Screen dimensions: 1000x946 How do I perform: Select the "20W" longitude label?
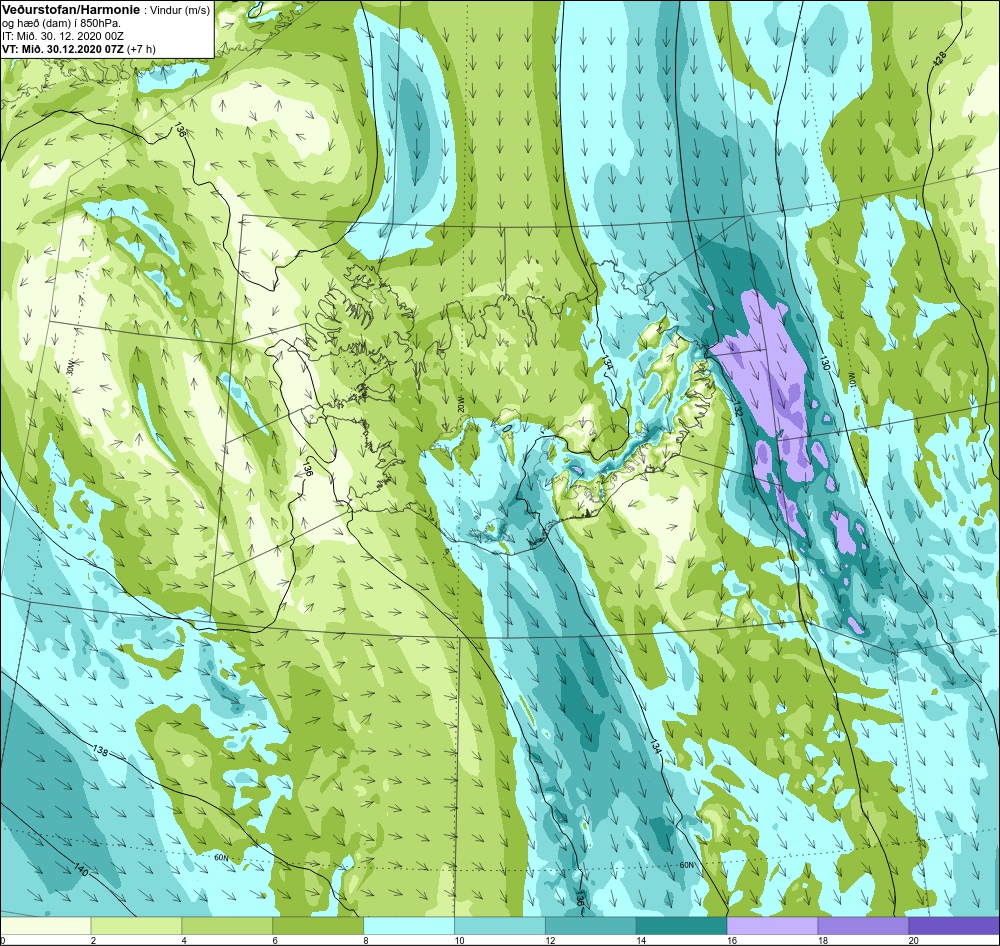pyautogui.click(x=460, y=402)
